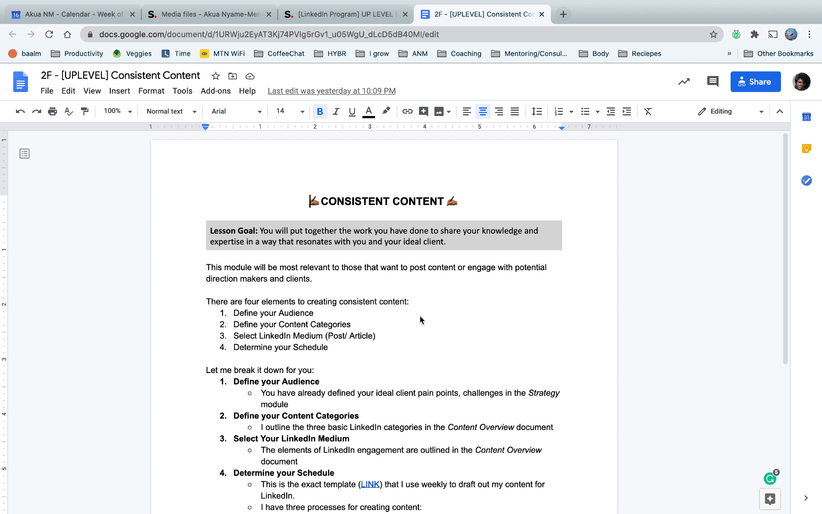Open Tasks in the side panel
Image resolution: width=822 pixels, height=514 pixels.
806,180
